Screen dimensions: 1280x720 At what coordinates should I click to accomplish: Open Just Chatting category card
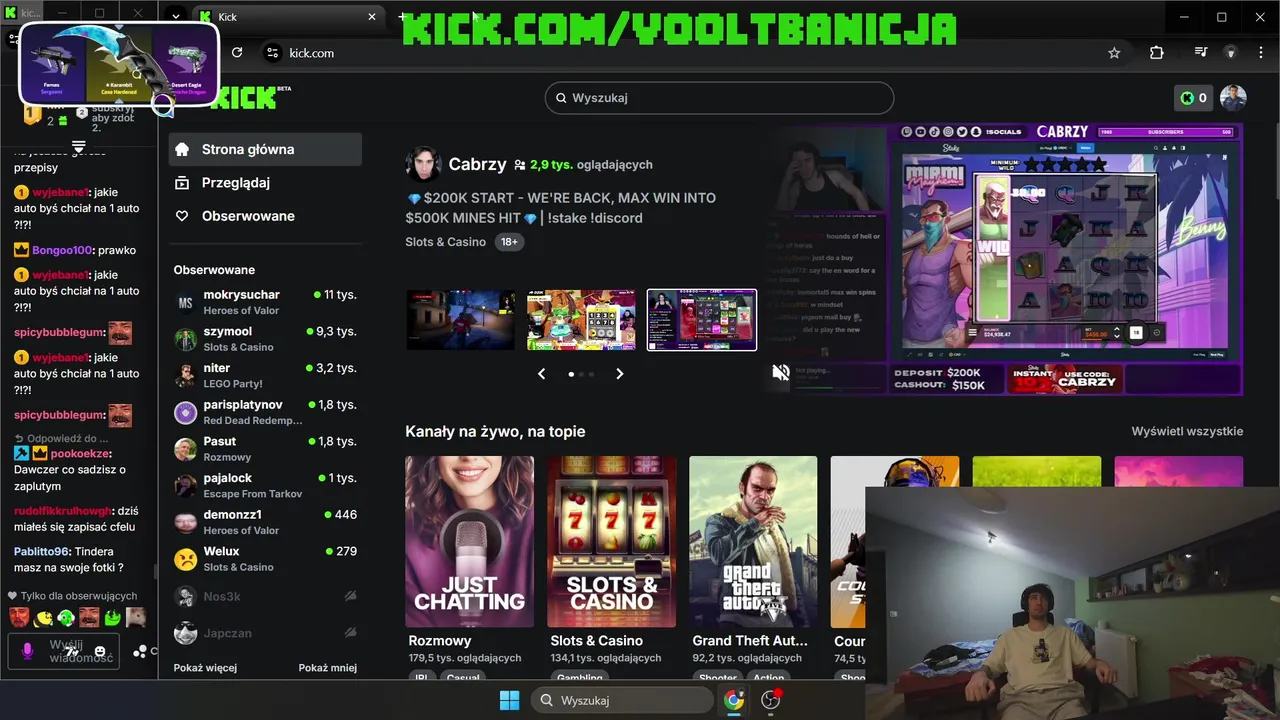[x=469, y=542]
